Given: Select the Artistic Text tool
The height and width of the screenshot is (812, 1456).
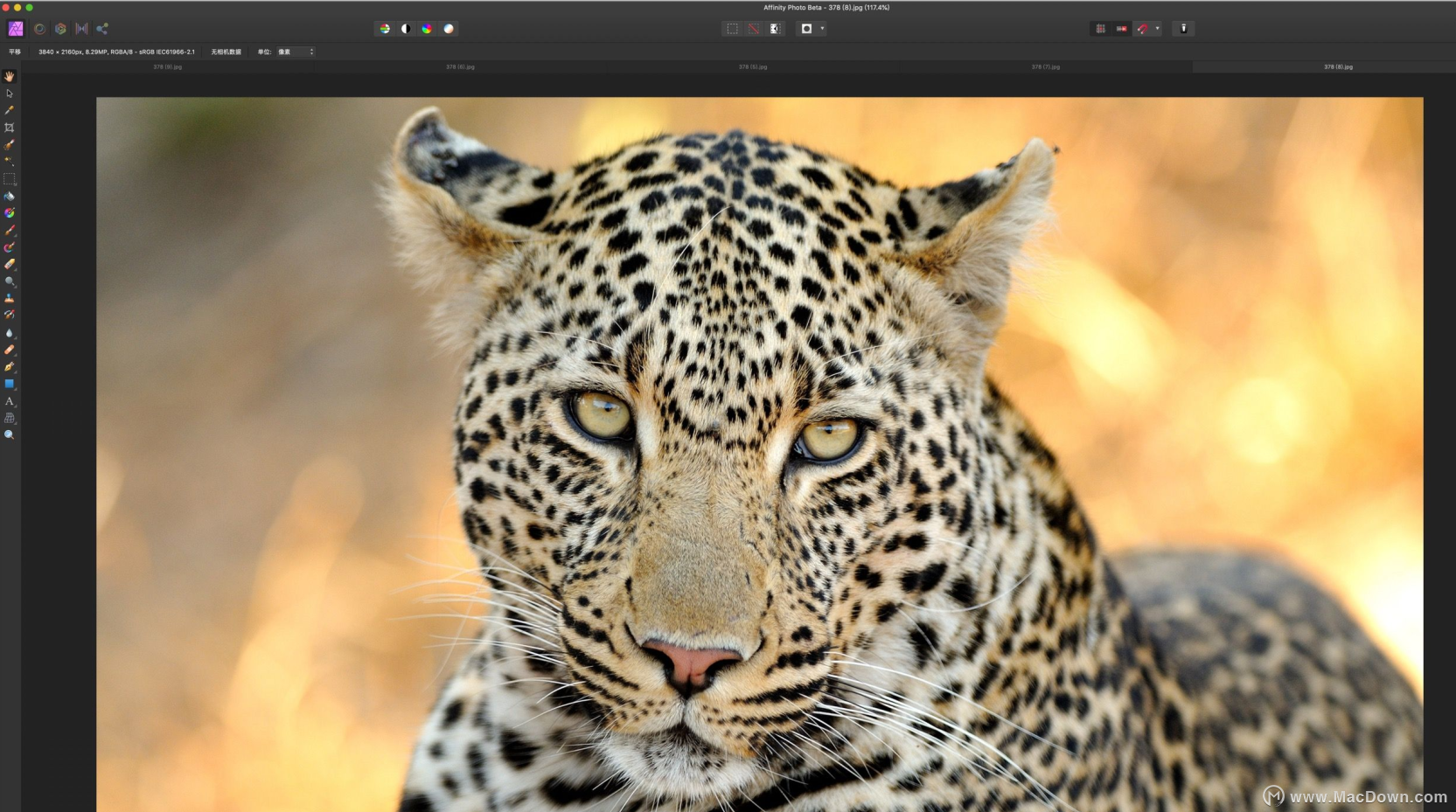Looking at the screenshot, I should pyautogui.click(x=10, y=401).
